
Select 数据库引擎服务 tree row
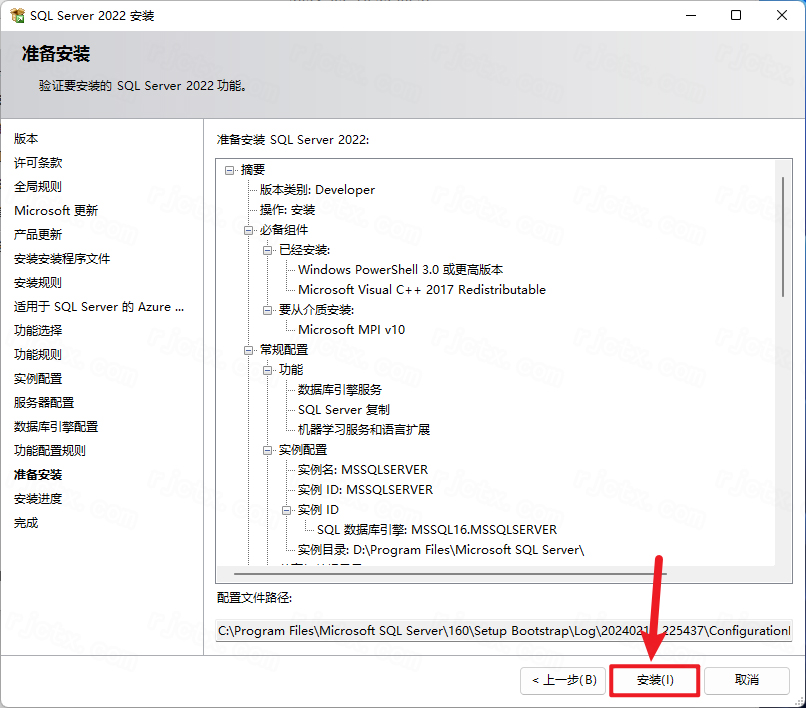340,390
